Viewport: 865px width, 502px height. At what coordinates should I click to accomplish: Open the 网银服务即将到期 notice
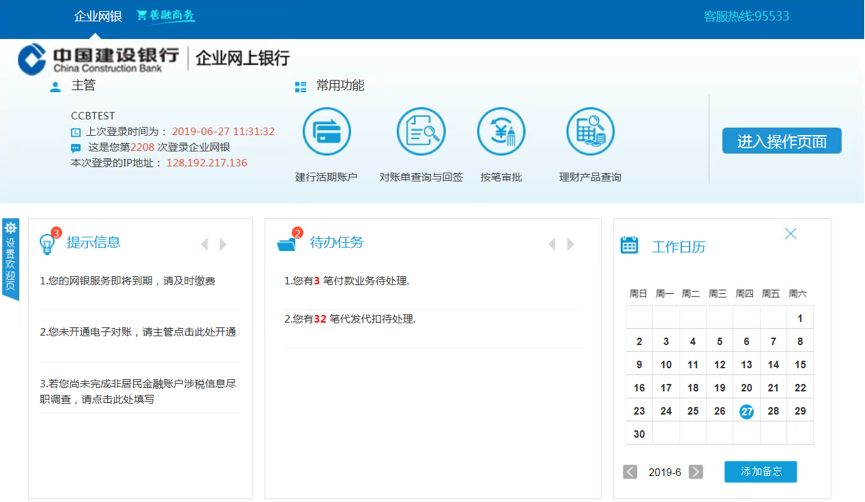tap(127, 281)
